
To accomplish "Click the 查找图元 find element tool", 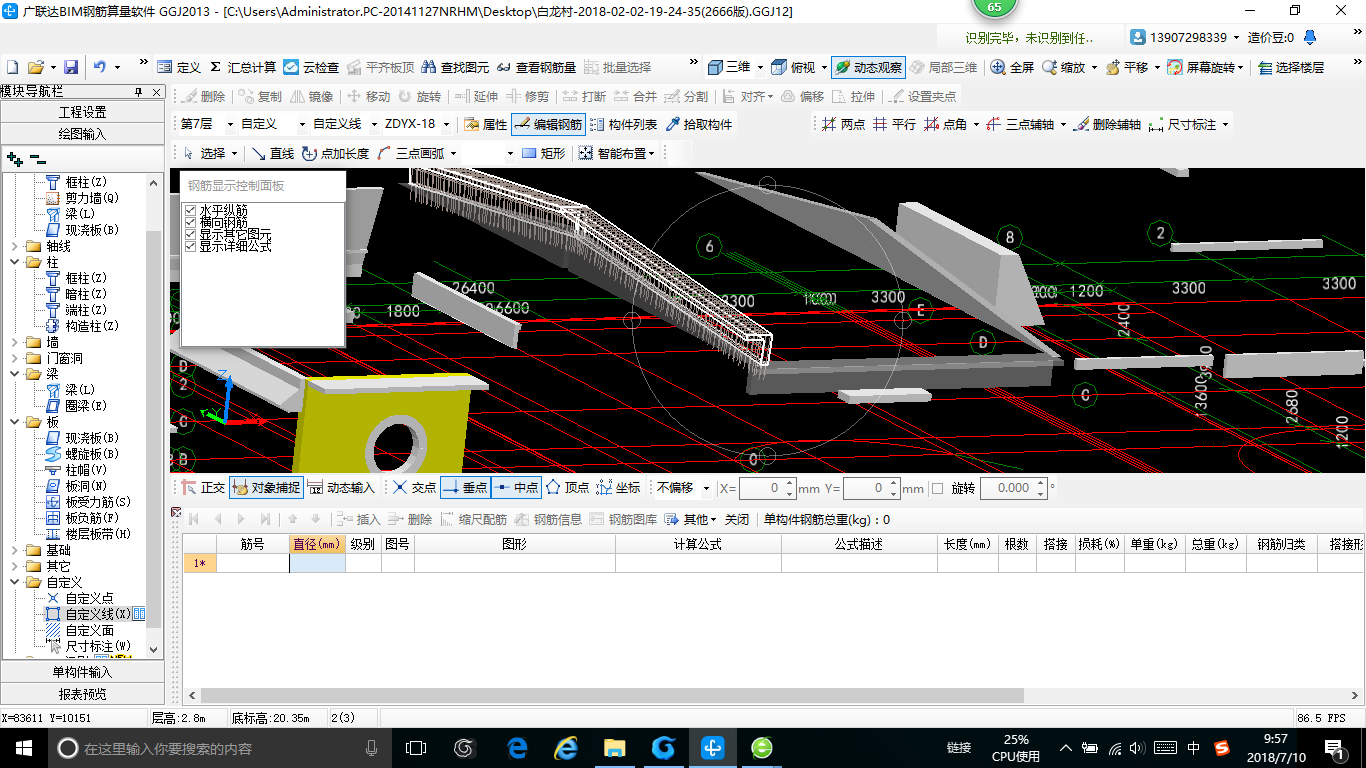I will (455, 67).
